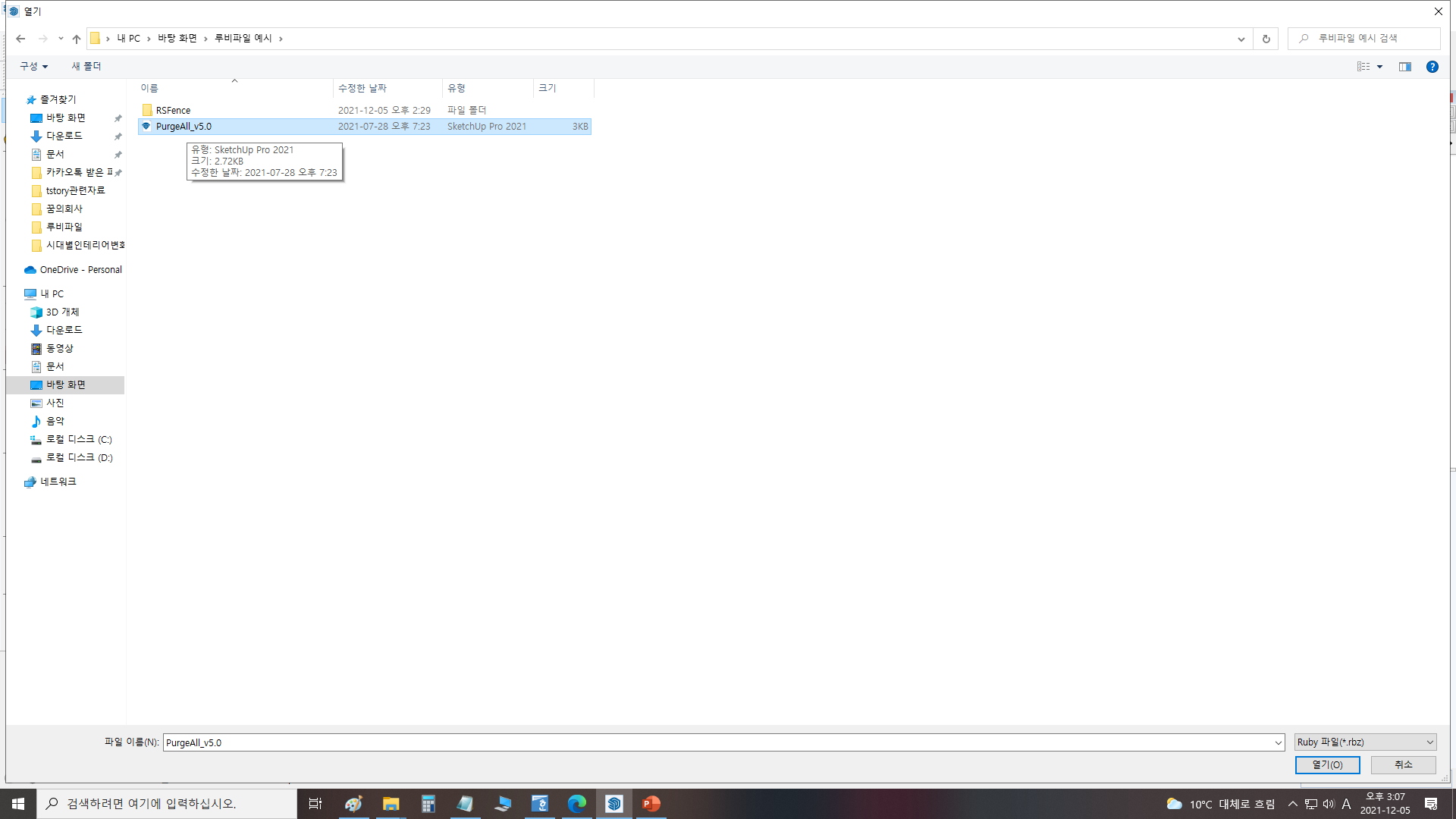
Task: Open the 3D 개체 folder
Action: pyautogui.click(x=62, y=312)
